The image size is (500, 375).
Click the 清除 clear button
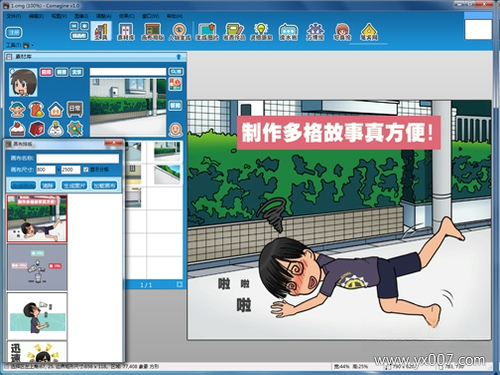pos(48,185)
